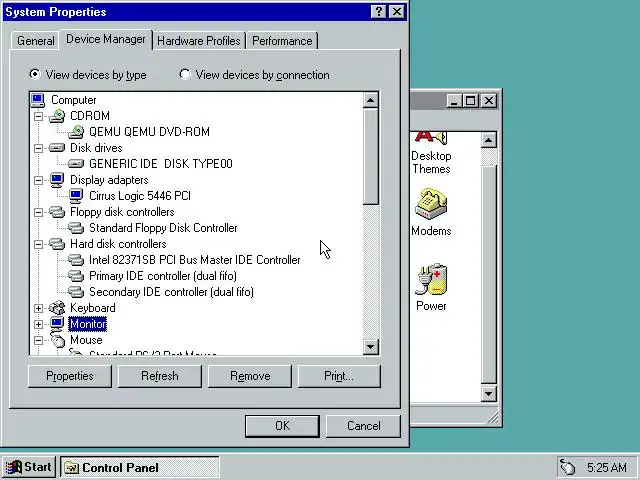Switch to the General tab
The width and height of the screenshot is (640, 480).
click(36, 41)
